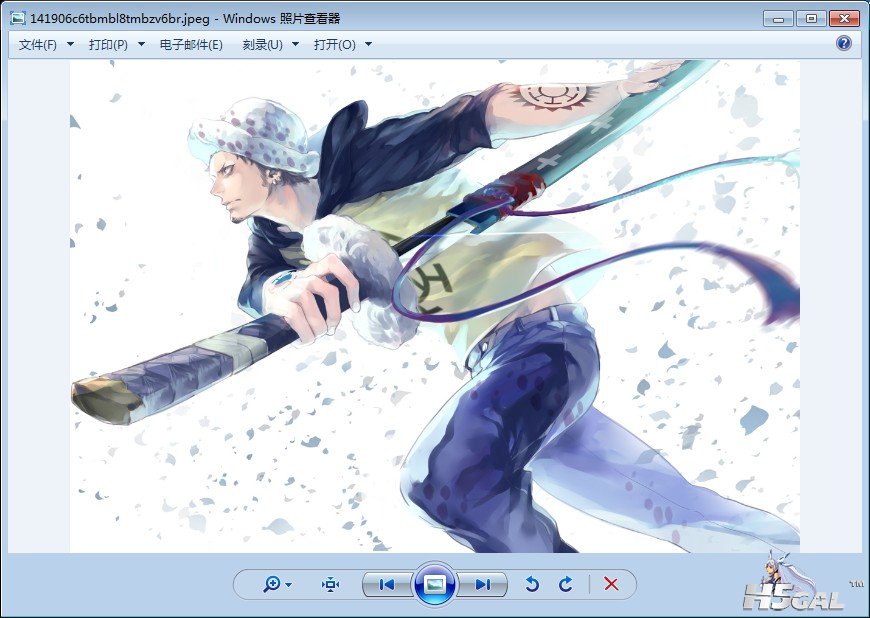Delete the image with red X
This screenshot has height=618, width=870.
click(611, 584)
